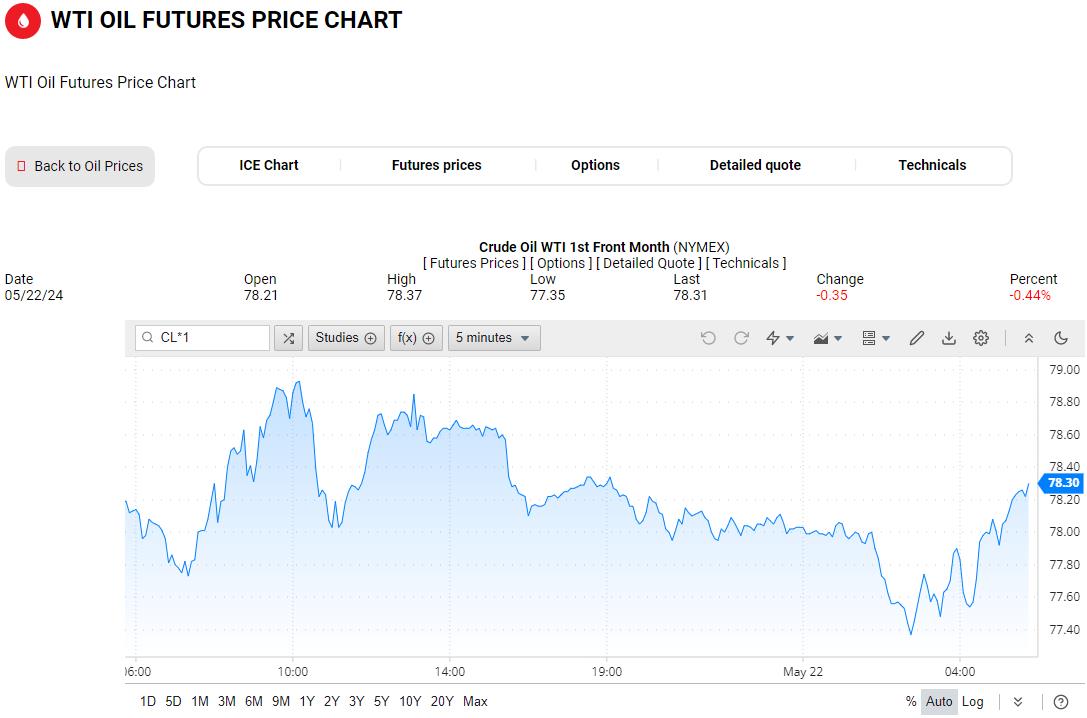Toggle Log scale mode
The height and width of the screenshot is (718, 1087).
pyautogui.click(x=973, y=701)
